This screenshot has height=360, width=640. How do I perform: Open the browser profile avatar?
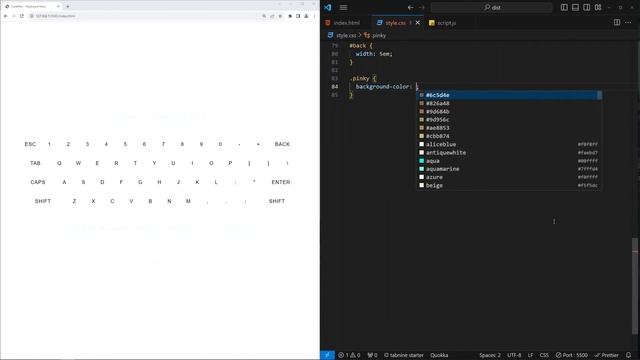(306, 16)
